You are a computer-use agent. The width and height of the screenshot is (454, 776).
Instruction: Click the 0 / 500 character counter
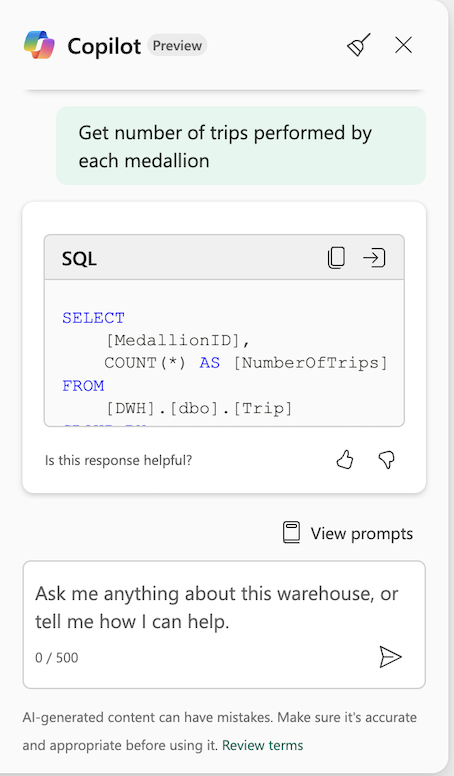(x=56, y=658)
